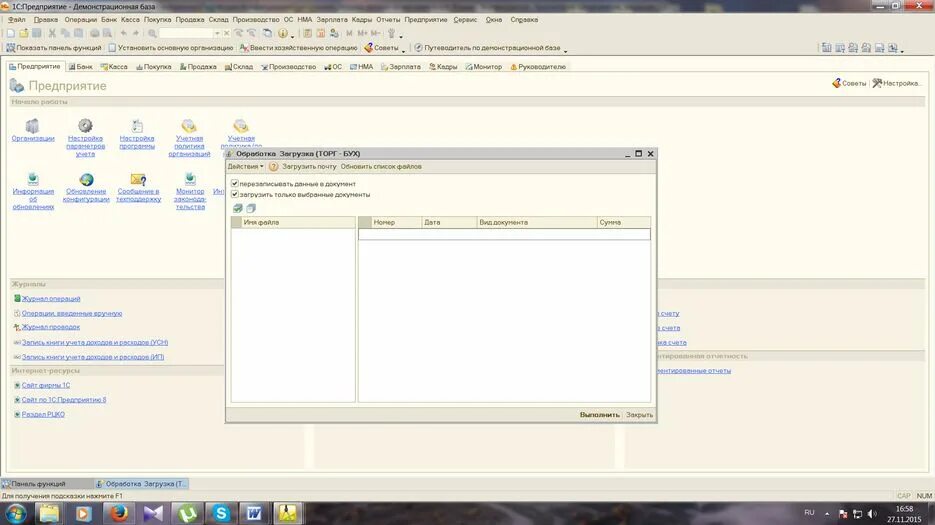
Task: Click the help question icon in Загрузка window
Action: coord(274,167)
